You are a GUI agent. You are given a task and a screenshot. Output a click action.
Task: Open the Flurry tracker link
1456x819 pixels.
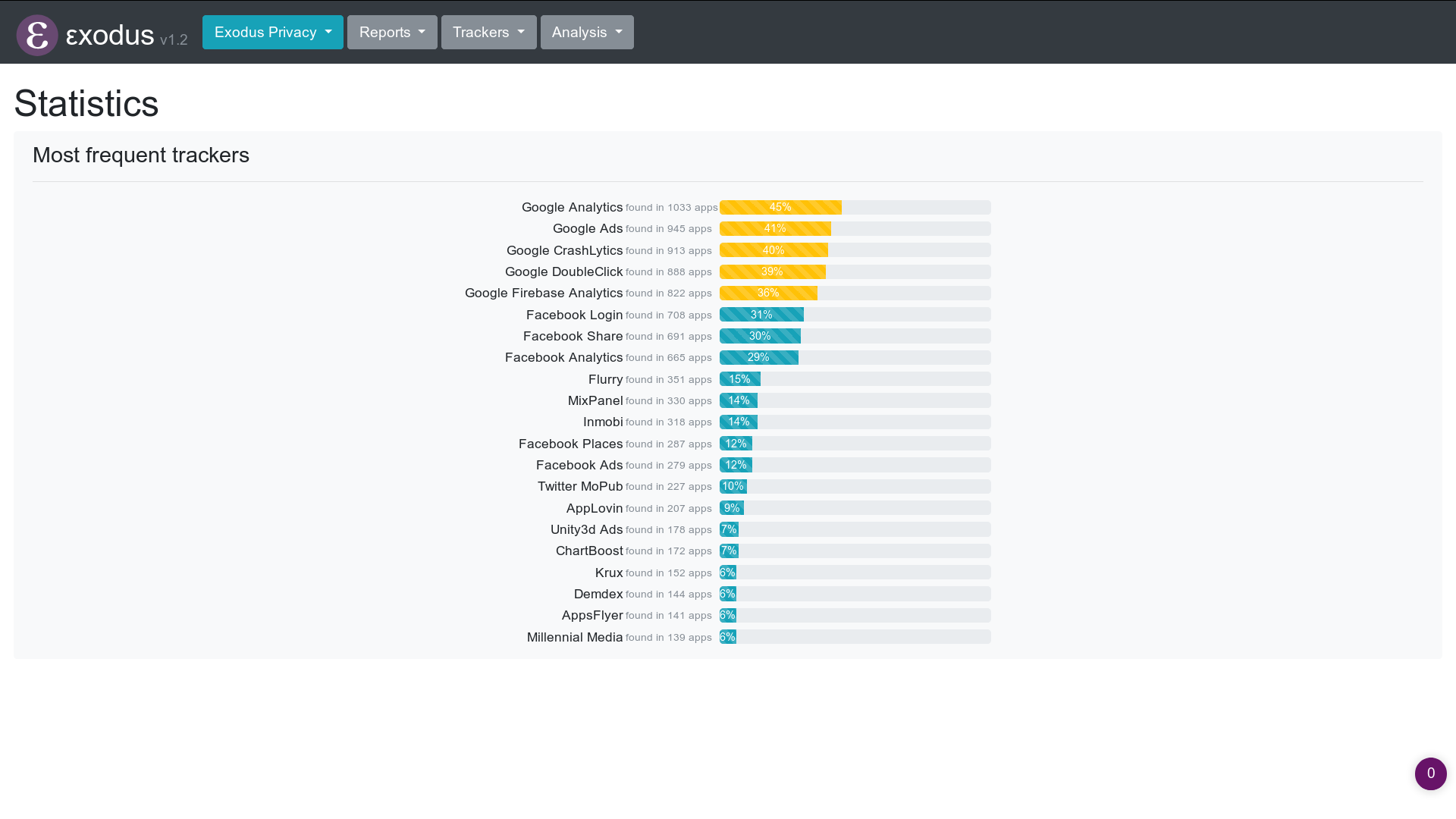(605, 379)
